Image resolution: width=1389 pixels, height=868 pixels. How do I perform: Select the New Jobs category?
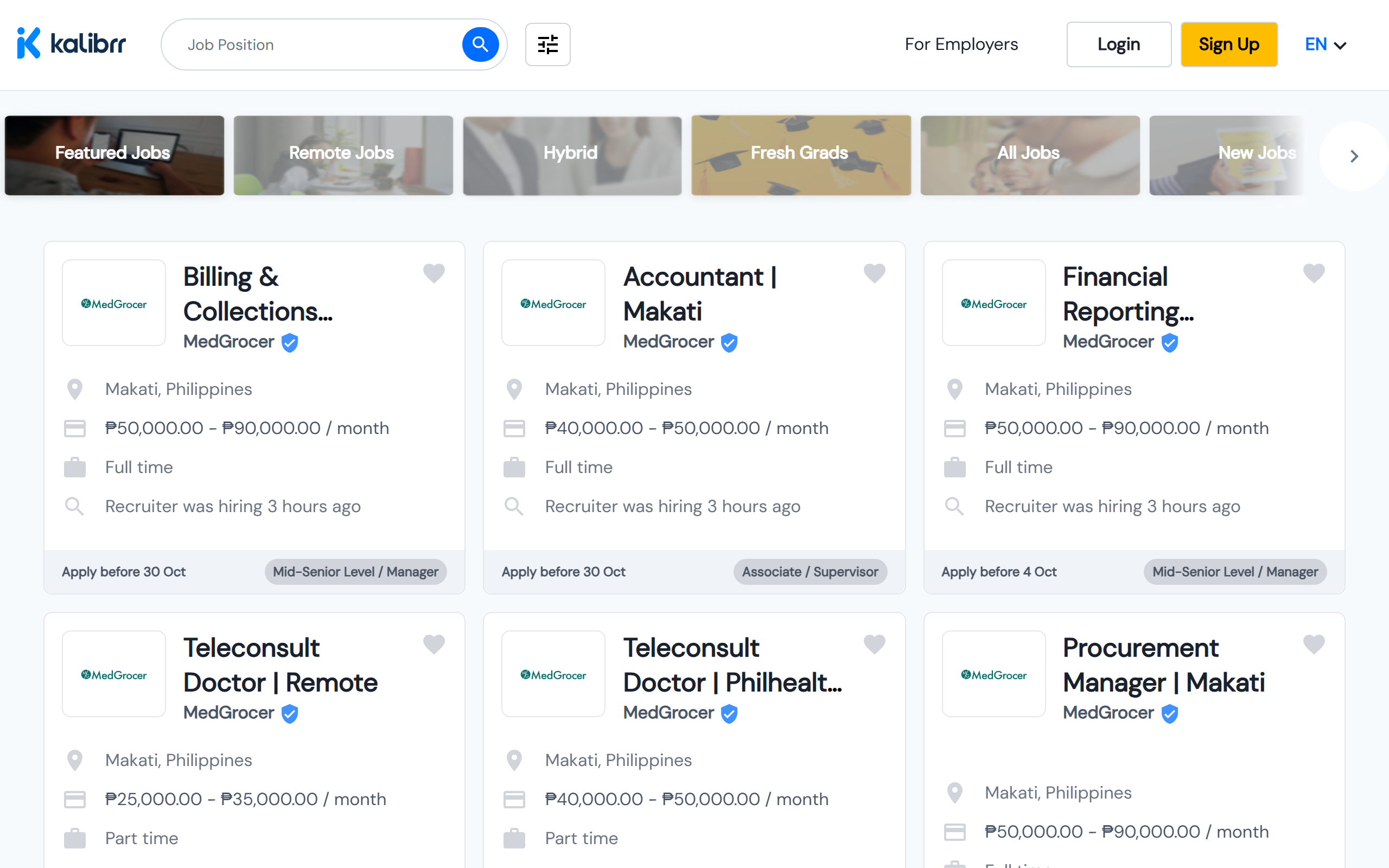point(1227,155)
